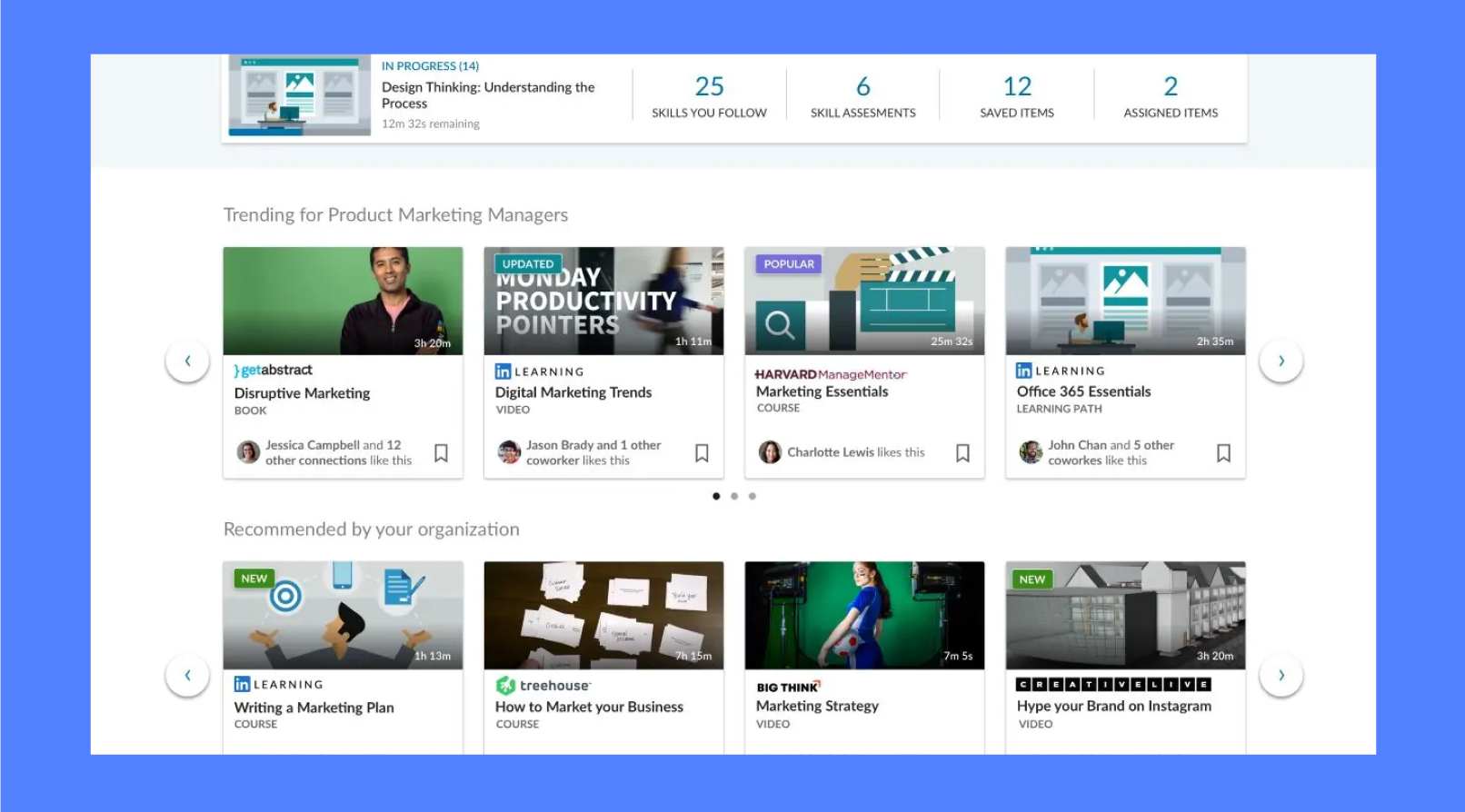This screenshot has height=812, width=1465.
Task: Advance Recommended by your organization carousel right
Action: tap(1281, 675)
